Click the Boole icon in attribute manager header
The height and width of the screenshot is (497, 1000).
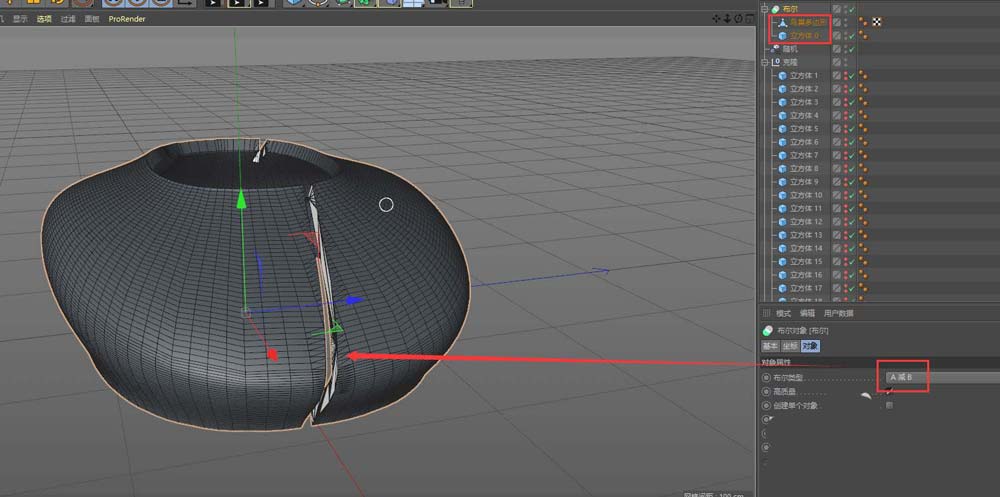[x=767, y=330]
